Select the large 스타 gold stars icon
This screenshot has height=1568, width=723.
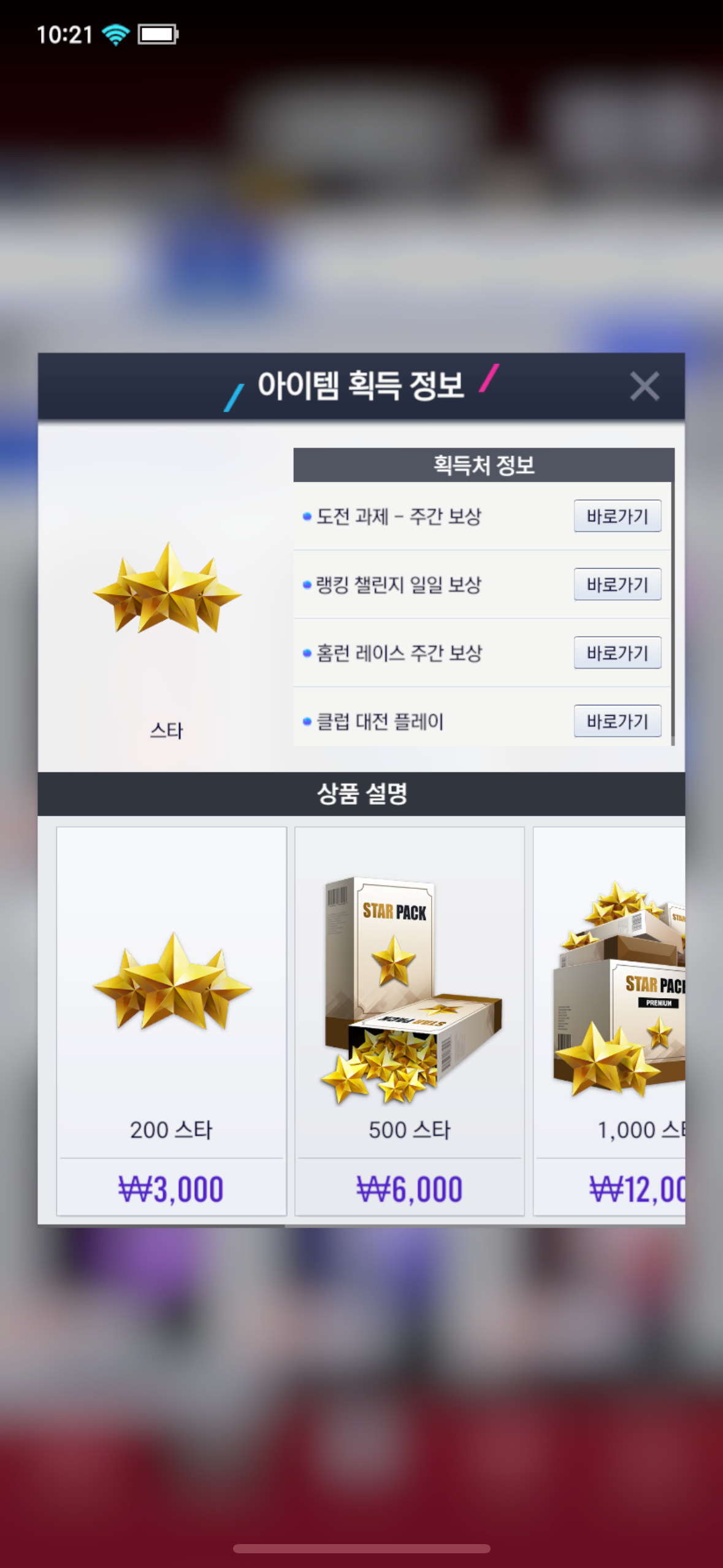(167, 588)
